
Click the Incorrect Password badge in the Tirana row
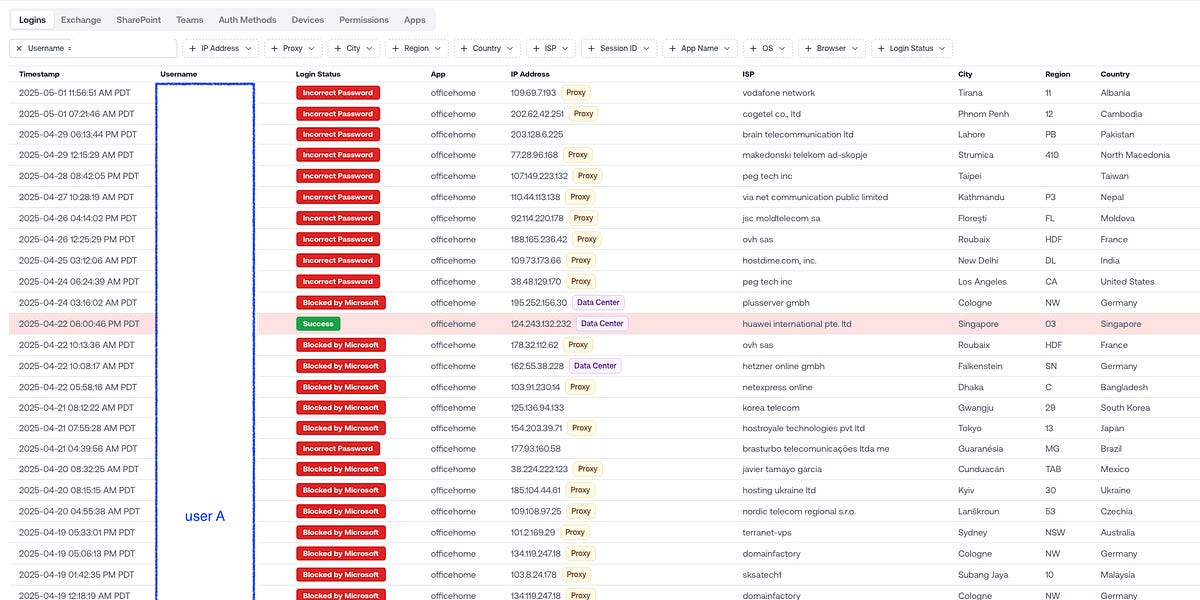[339, 93]
